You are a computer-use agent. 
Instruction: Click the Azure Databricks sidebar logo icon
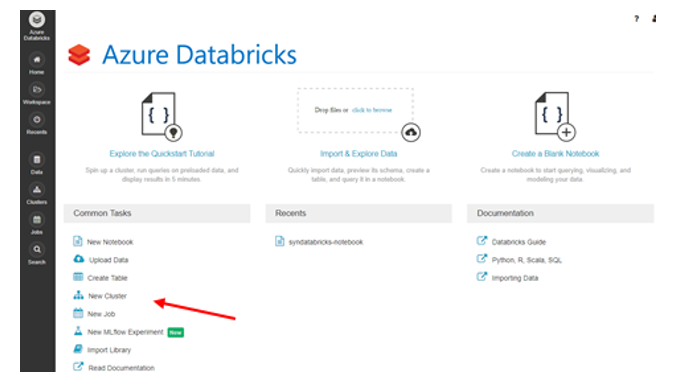point(37,19)
